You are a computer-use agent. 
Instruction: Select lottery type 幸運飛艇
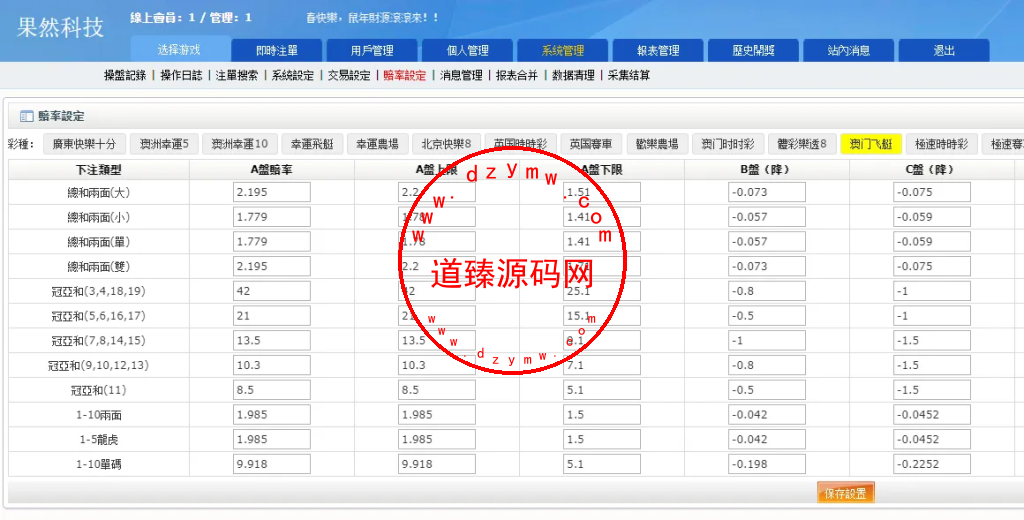pyautogui.click(x=312, y=144)
